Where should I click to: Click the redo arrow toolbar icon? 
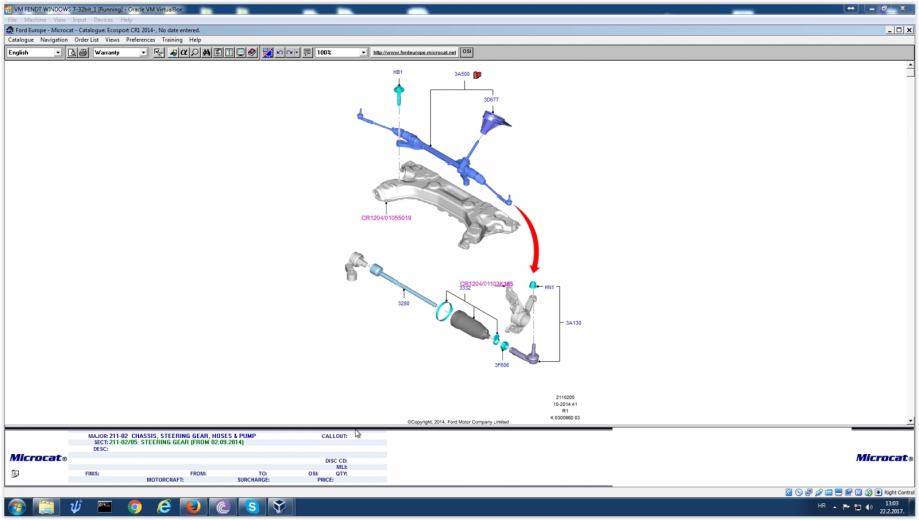pos(291,52)
